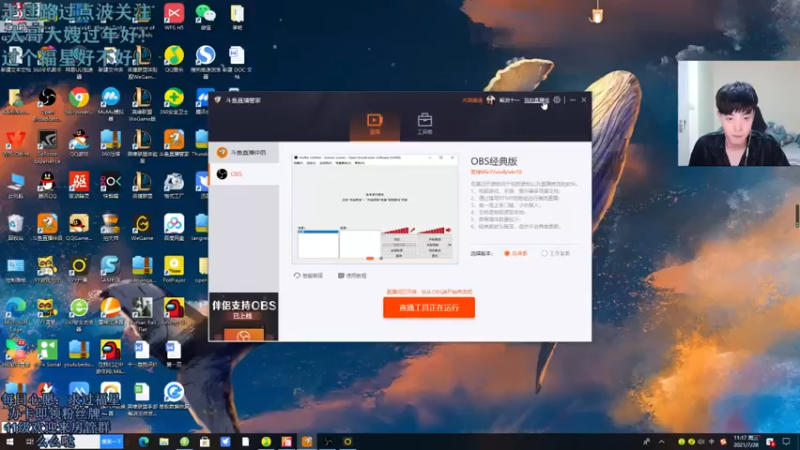The height and width of the screenshot is (450, 800).
Task: Choose the 工作室版 studio version radio
Action: click(x=556, y=253)
